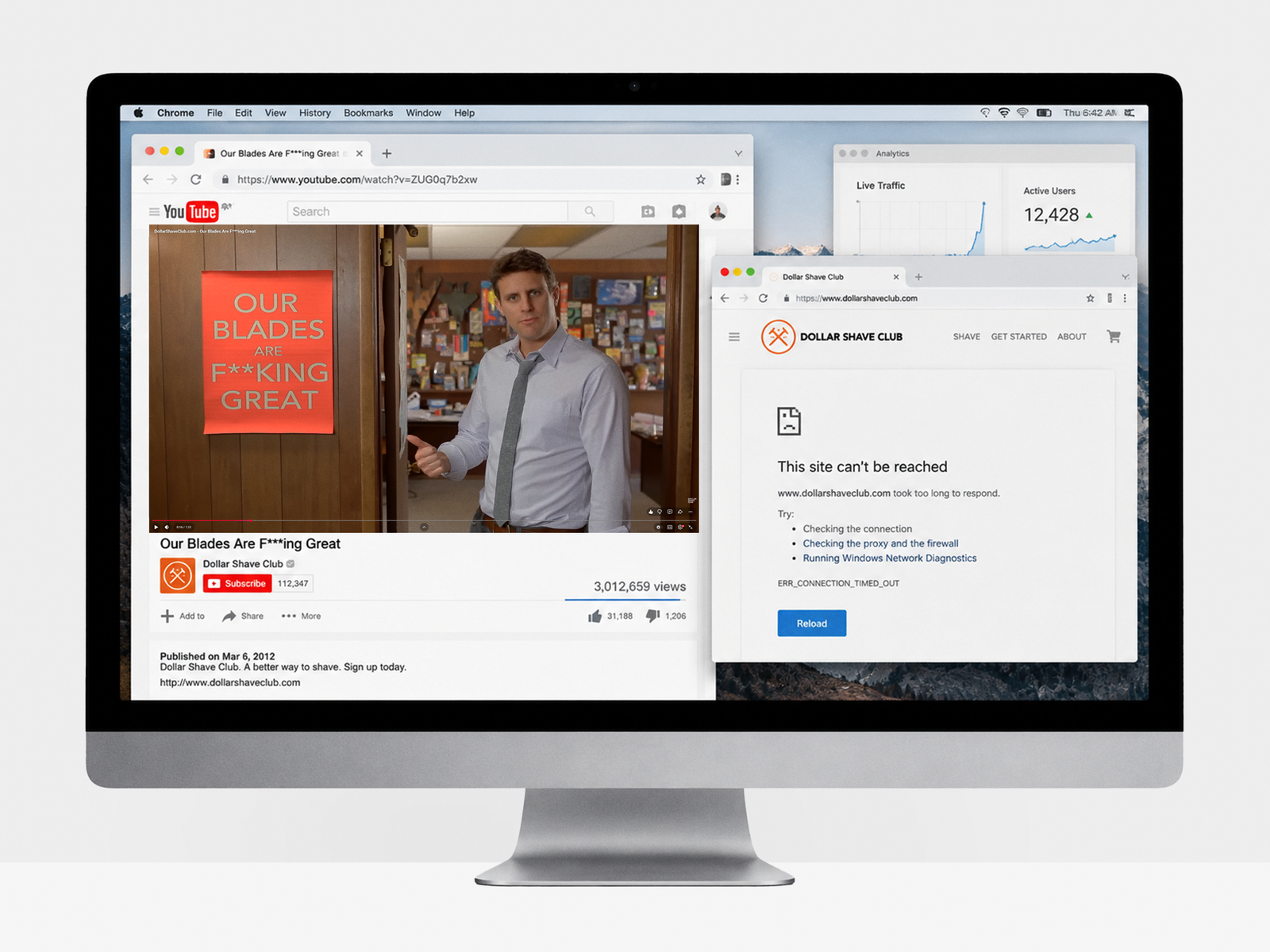Check battery status in menu bar
Viewport: 1270px width, 952px height.
coord(1045,113)
